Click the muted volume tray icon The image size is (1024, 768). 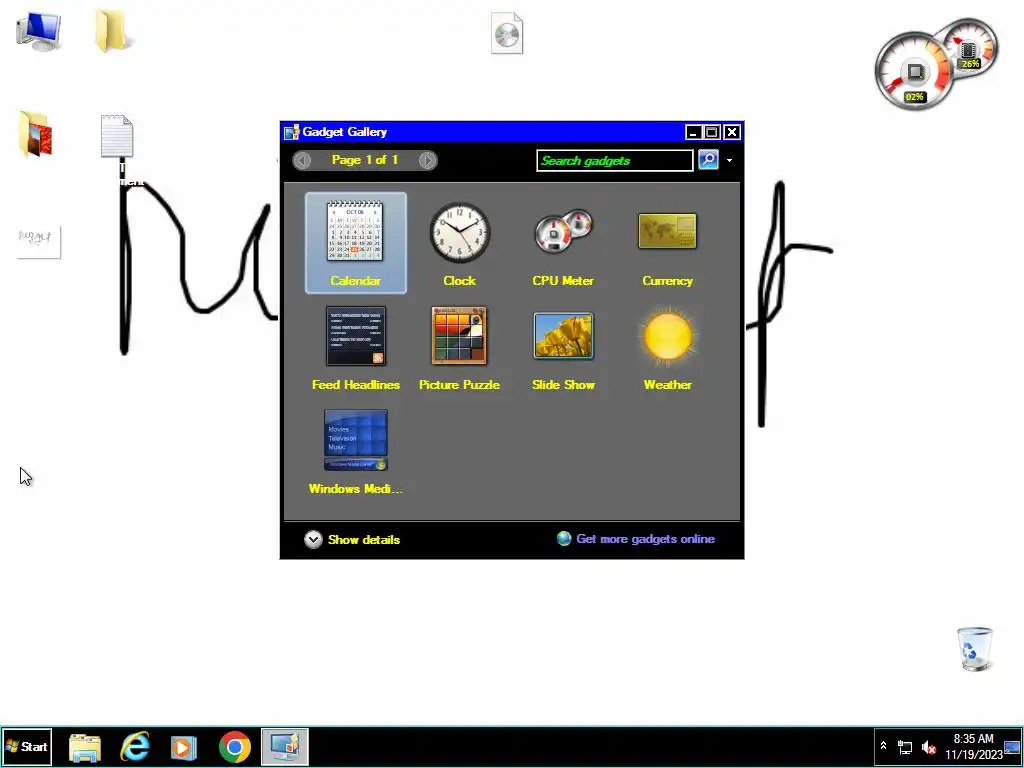pos(928,747)
